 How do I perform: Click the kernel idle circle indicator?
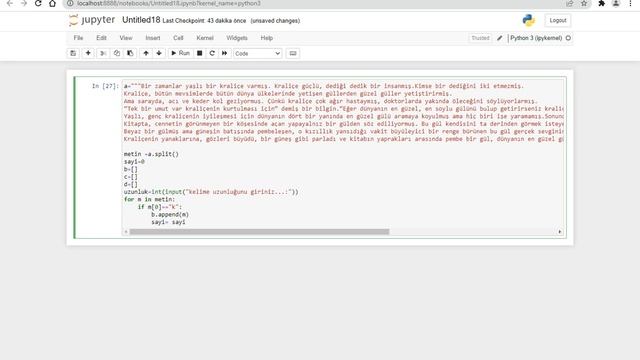click(x=568, y=38)
